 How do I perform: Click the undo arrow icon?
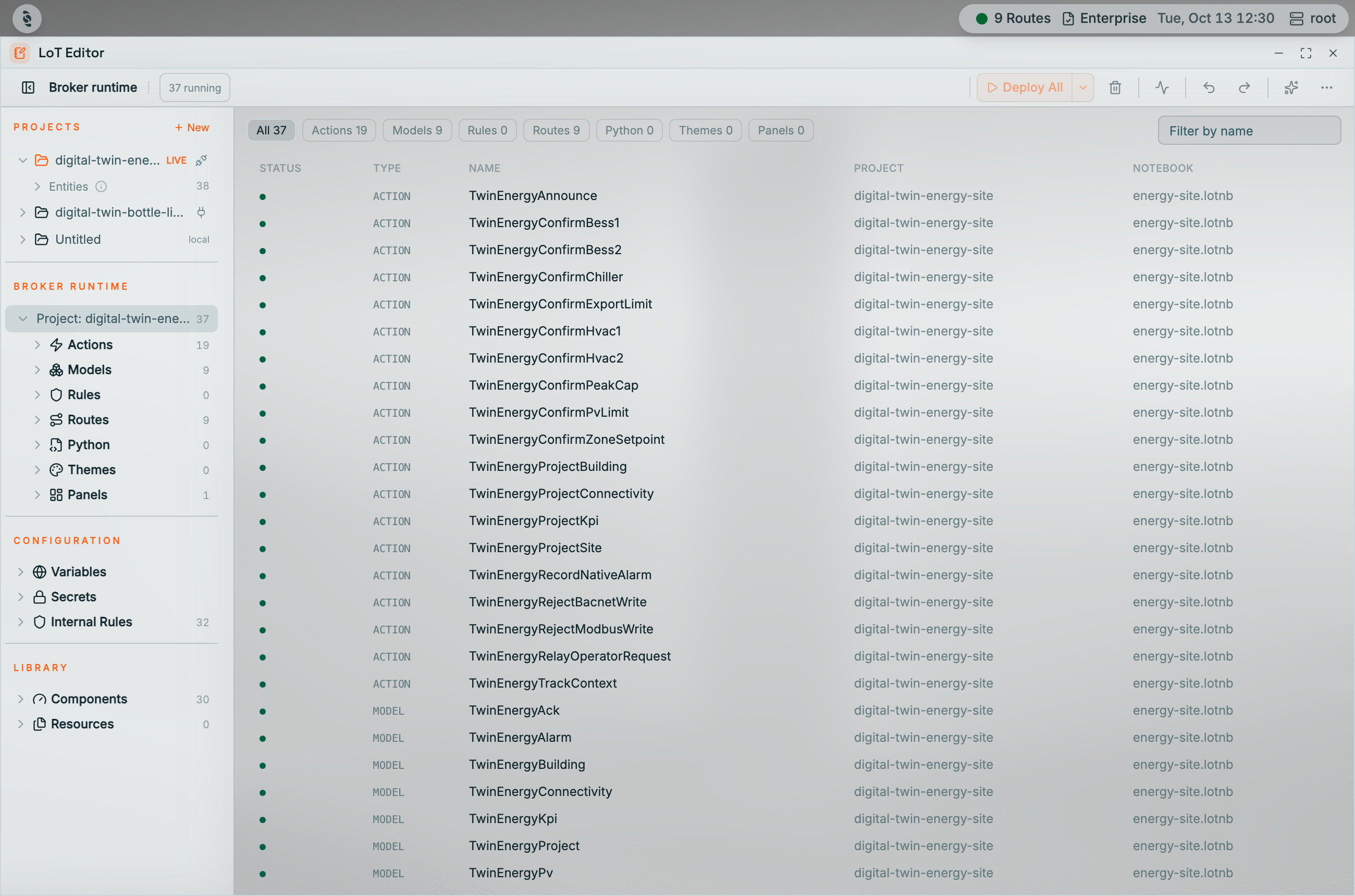tap(1209, 88)
